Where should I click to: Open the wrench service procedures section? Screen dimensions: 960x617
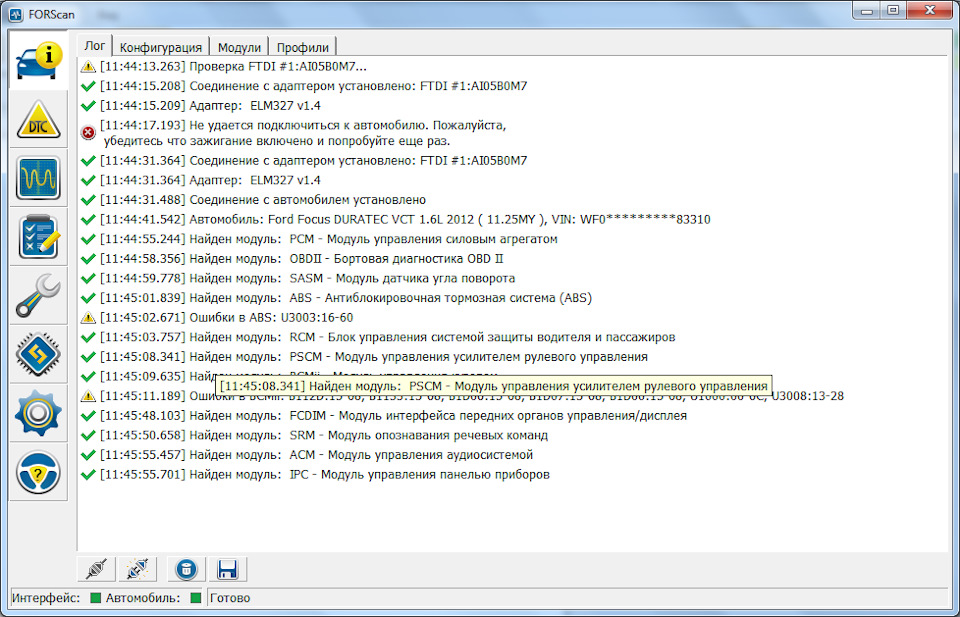click(x=38, y=296)
